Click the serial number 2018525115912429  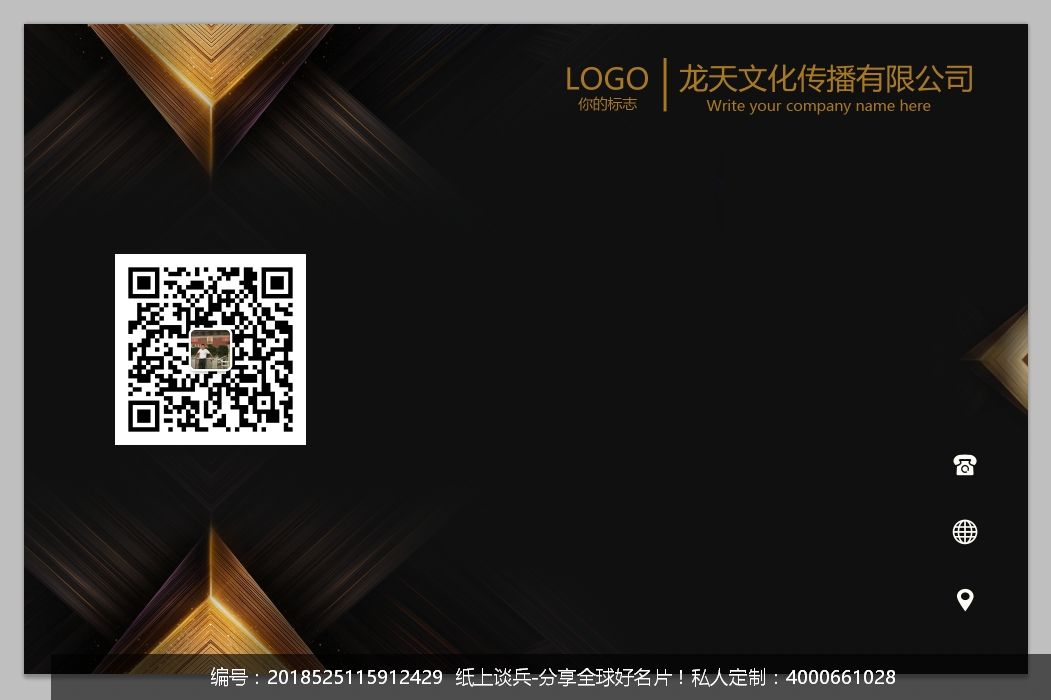pos(355,677)
